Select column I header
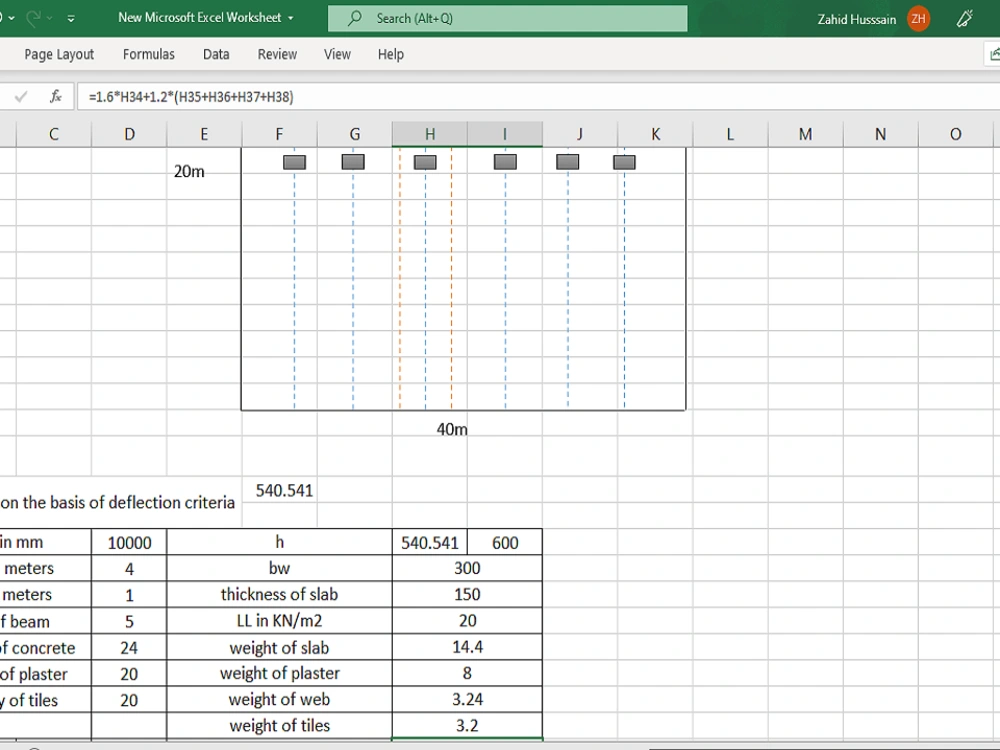 [505, 134]
